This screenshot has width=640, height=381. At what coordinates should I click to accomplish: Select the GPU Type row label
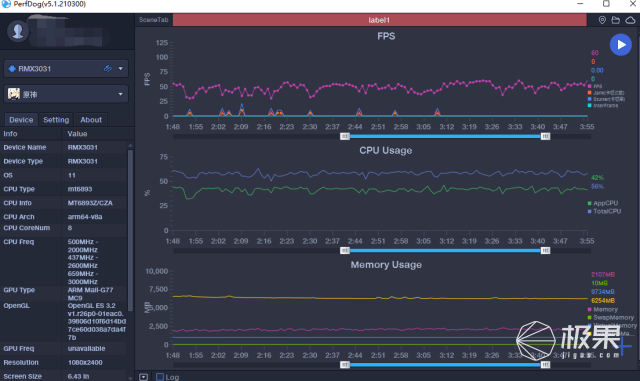point(19,290)
